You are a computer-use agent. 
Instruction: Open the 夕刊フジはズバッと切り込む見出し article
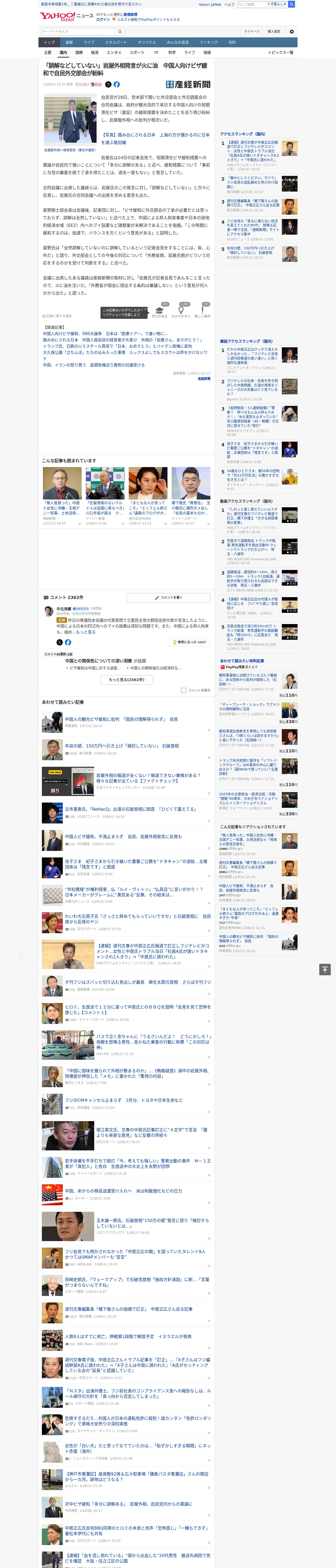point(138,982)
